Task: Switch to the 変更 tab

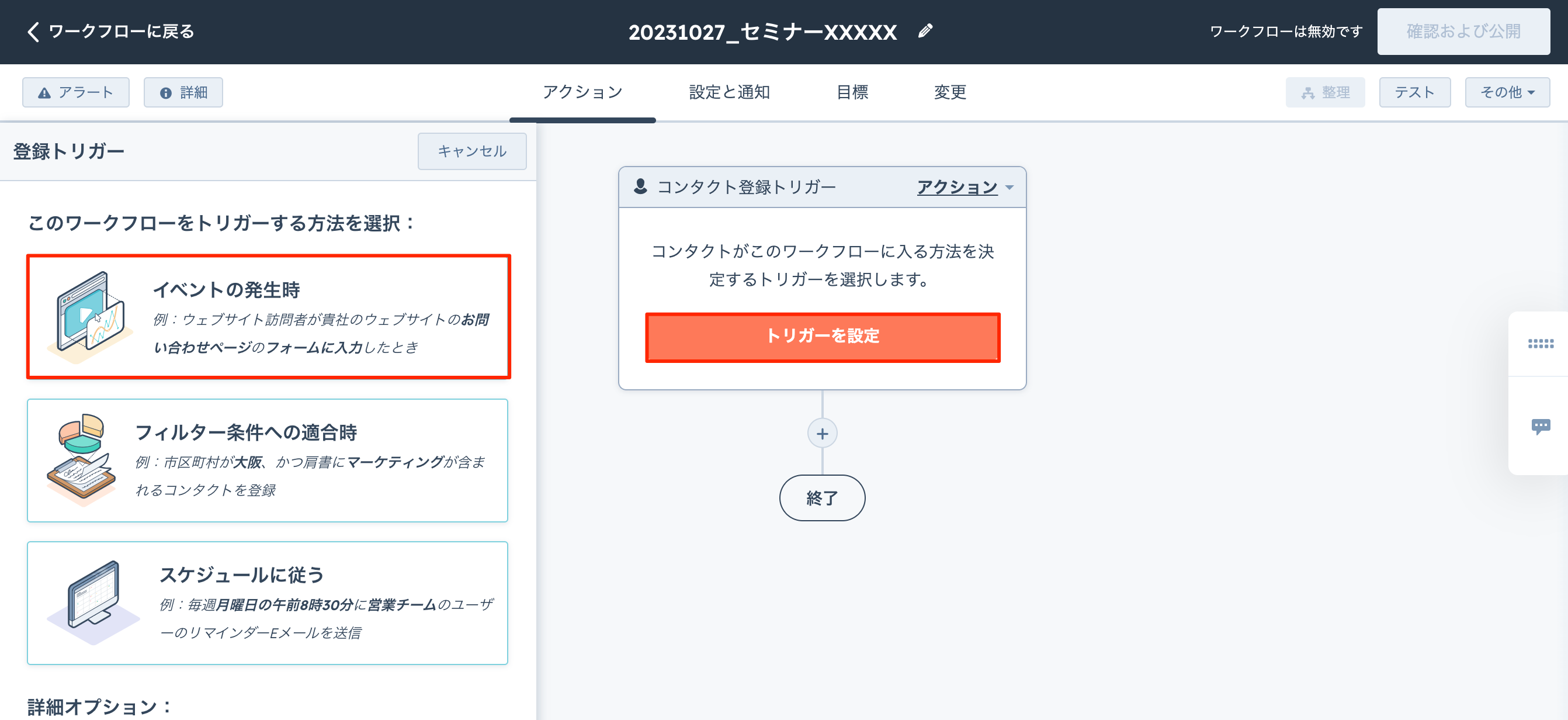Action: pos(950,92)
